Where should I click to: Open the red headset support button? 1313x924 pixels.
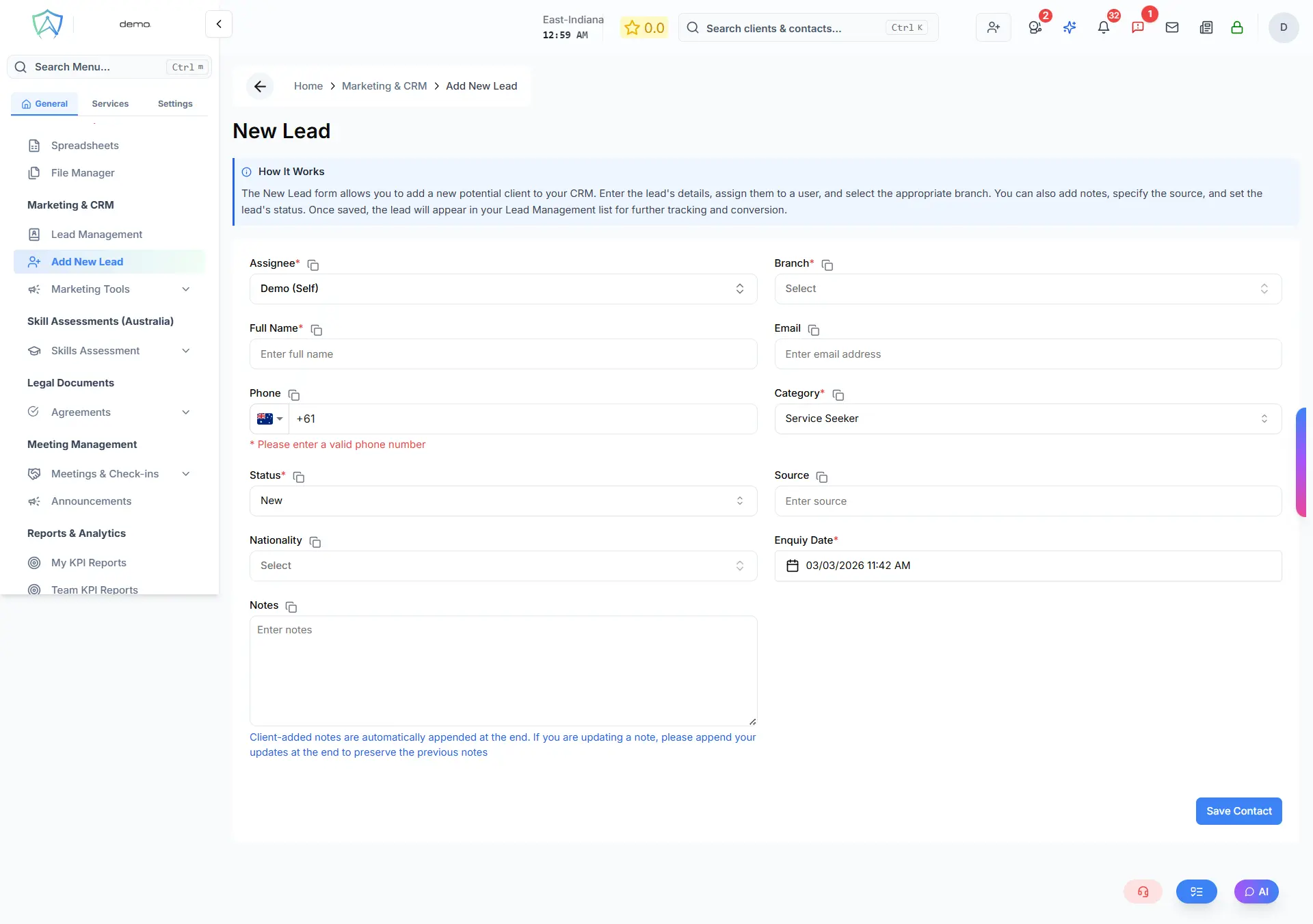click(1143, 891)
